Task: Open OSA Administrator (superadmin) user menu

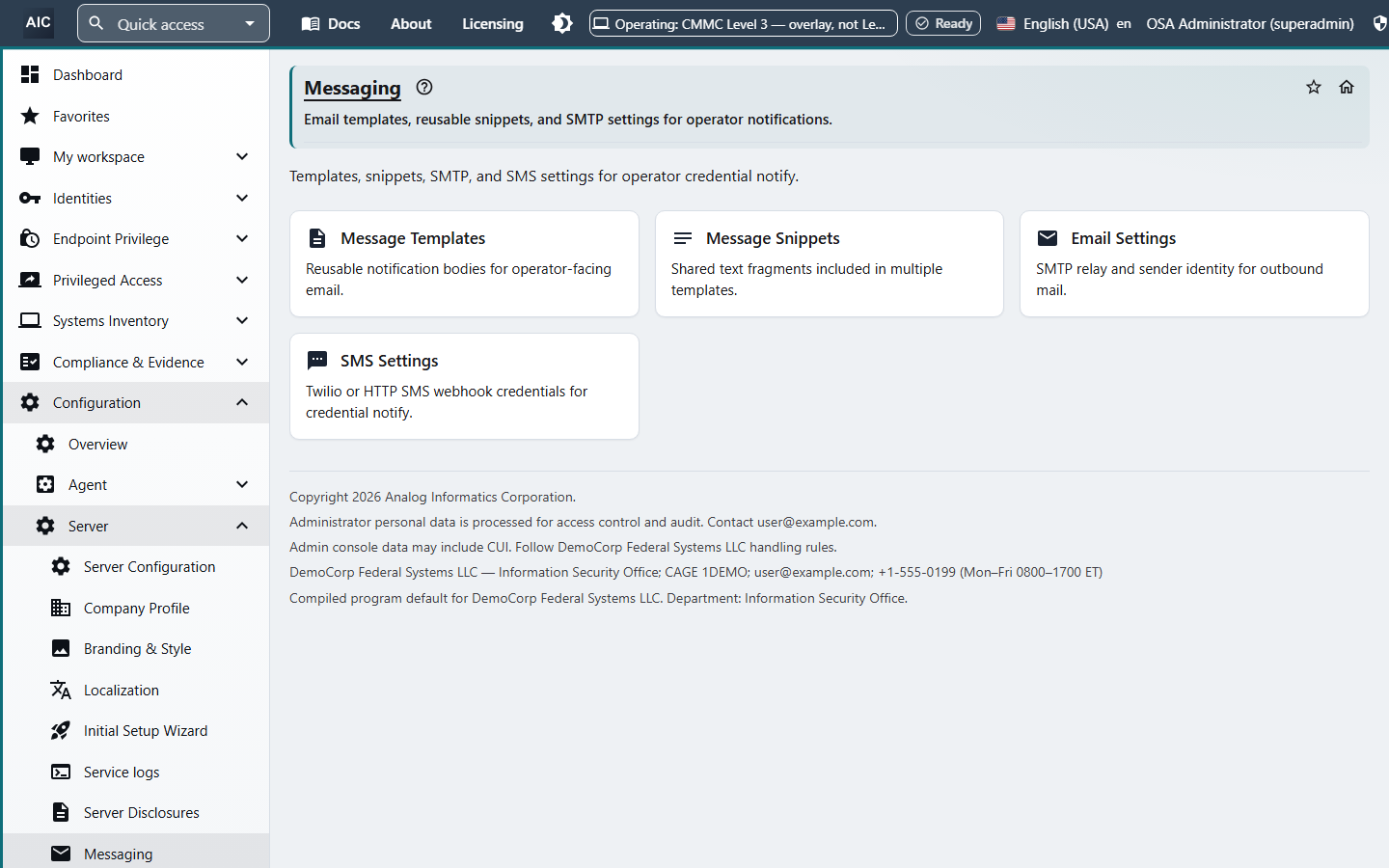Action: (1250, 23)
